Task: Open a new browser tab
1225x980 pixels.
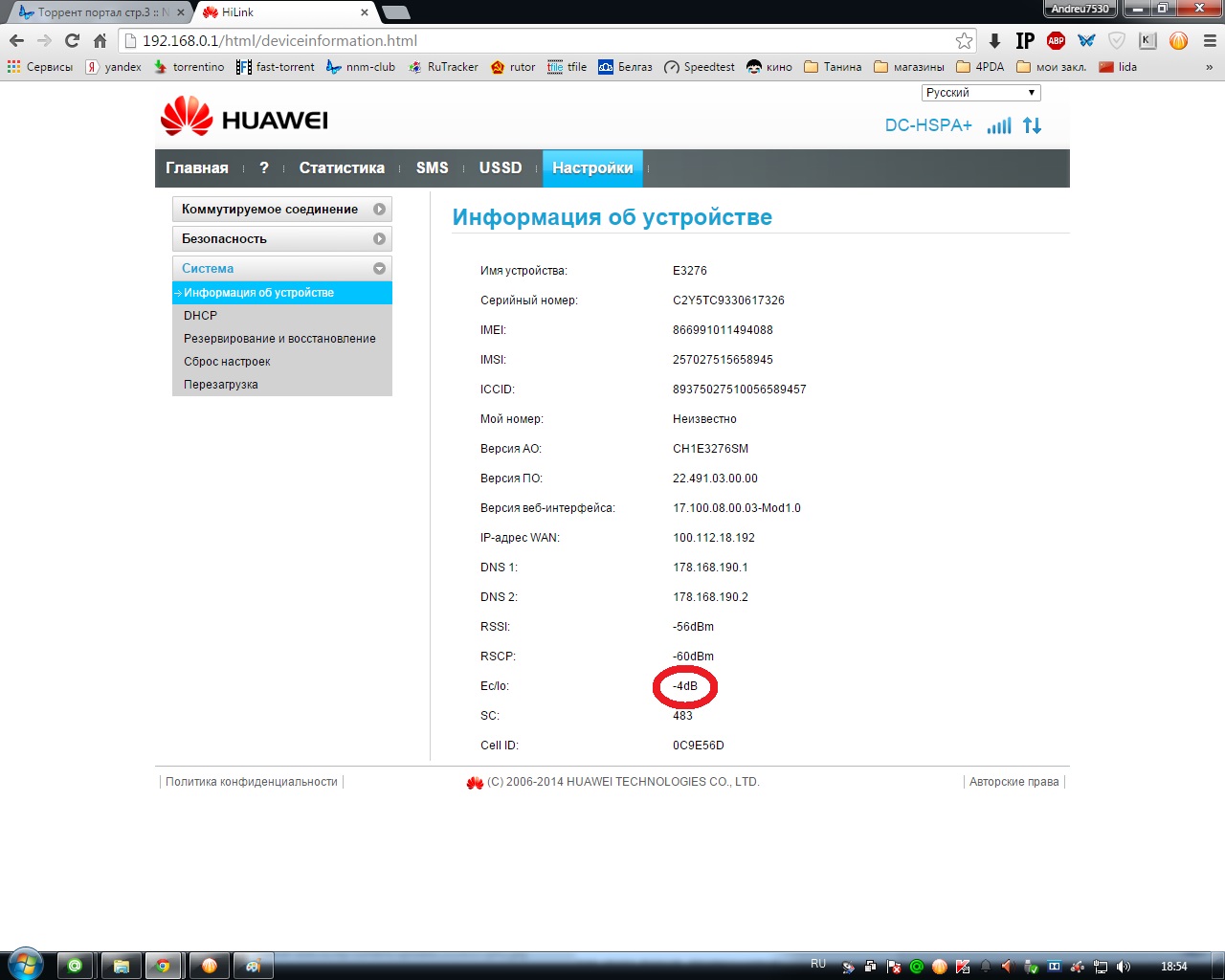Action: pyautogui.click(x=395, y=12)
